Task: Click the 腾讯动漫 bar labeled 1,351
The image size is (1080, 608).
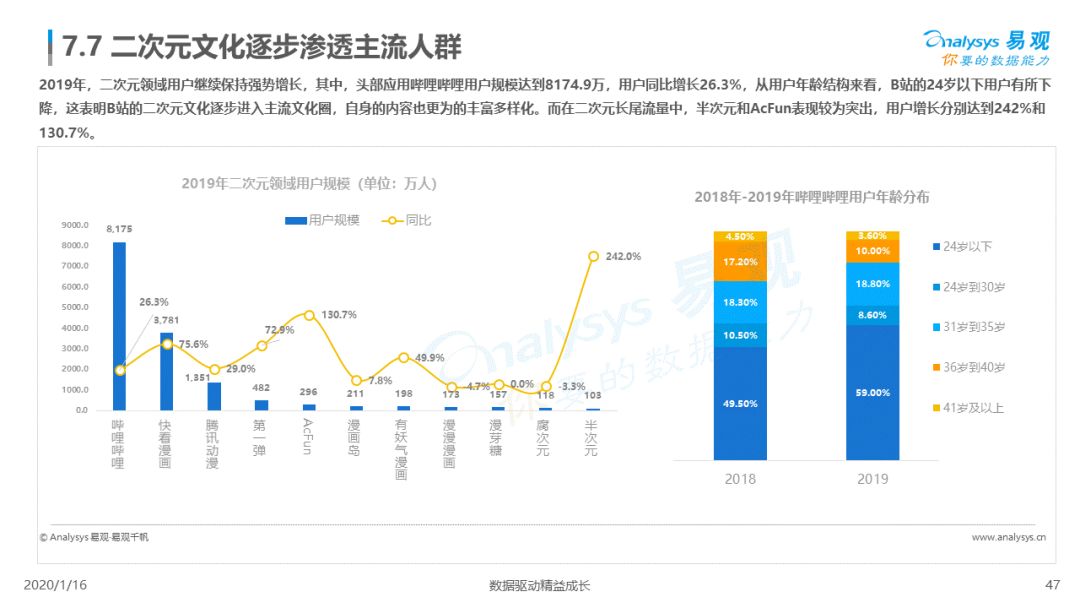Action: pyautogui.click(x=214, y=396)
